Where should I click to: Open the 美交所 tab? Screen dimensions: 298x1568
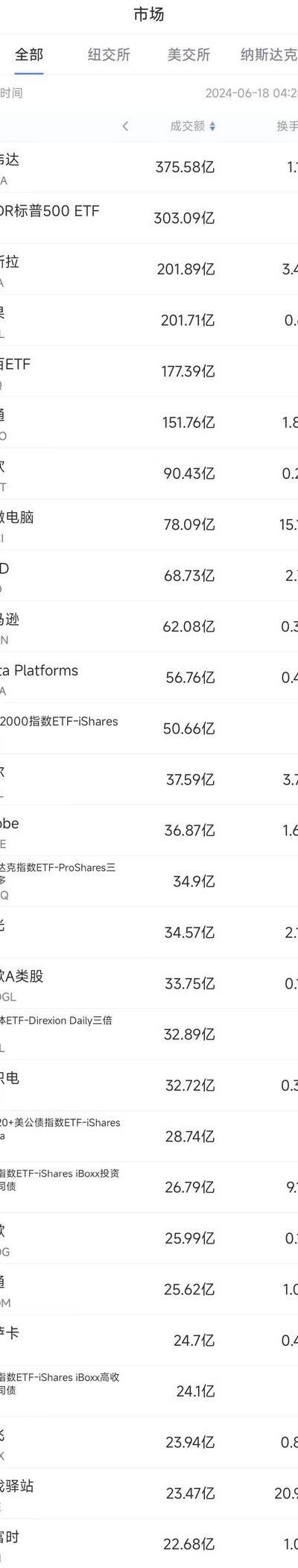coord(188,54)
